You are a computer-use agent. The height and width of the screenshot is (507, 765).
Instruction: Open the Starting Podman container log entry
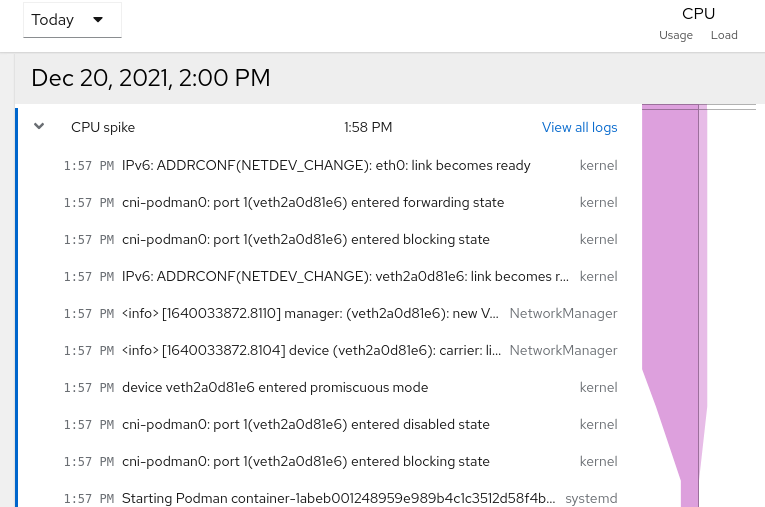click(x=338, y=498)
